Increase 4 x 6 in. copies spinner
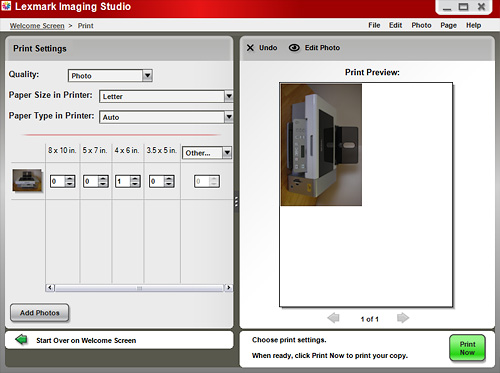Screen dimensions: 500x373 135,179
